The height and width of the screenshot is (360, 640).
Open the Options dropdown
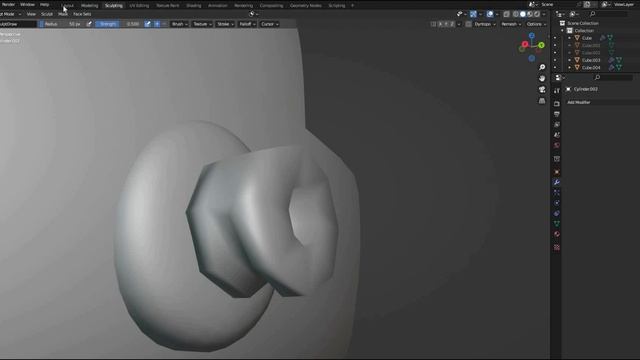click(536, 24)
